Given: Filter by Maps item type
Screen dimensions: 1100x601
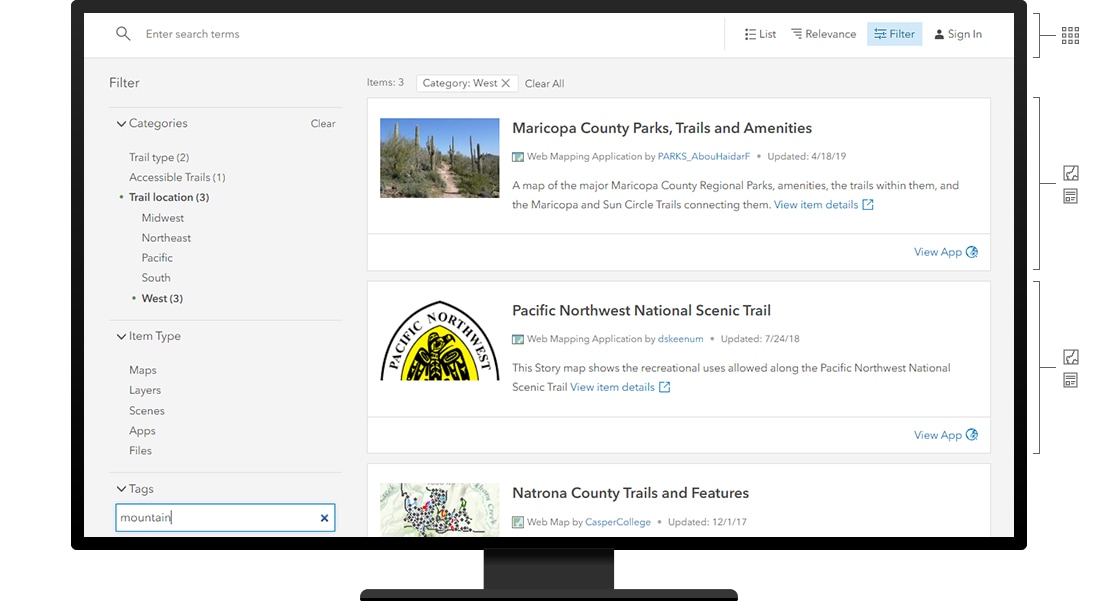Looking at the screenshot, I should click(142, 370).
